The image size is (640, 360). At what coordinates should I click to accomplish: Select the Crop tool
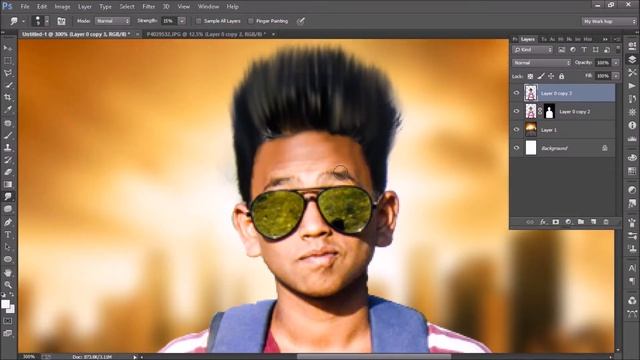(8, 97)
